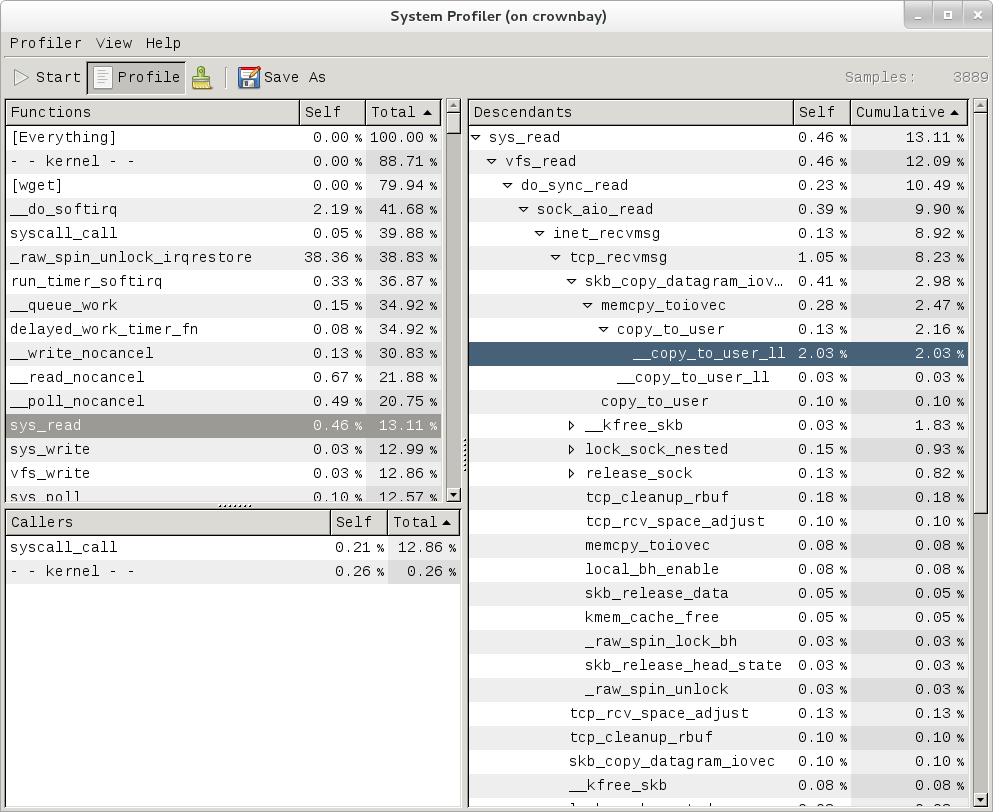
Task: Expand the __kfree_skb tree entry
Action: click(x=570, y=425)
